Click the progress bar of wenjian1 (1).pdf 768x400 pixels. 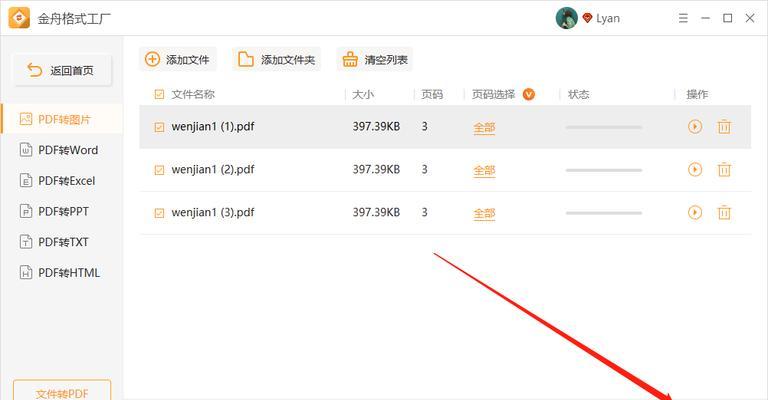[x=603, y=127]
